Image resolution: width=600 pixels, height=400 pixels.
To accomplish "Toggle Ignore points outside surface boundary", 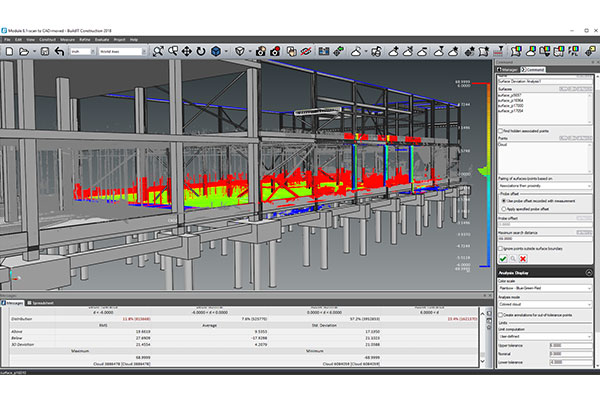I will click(x=500, y=246).
